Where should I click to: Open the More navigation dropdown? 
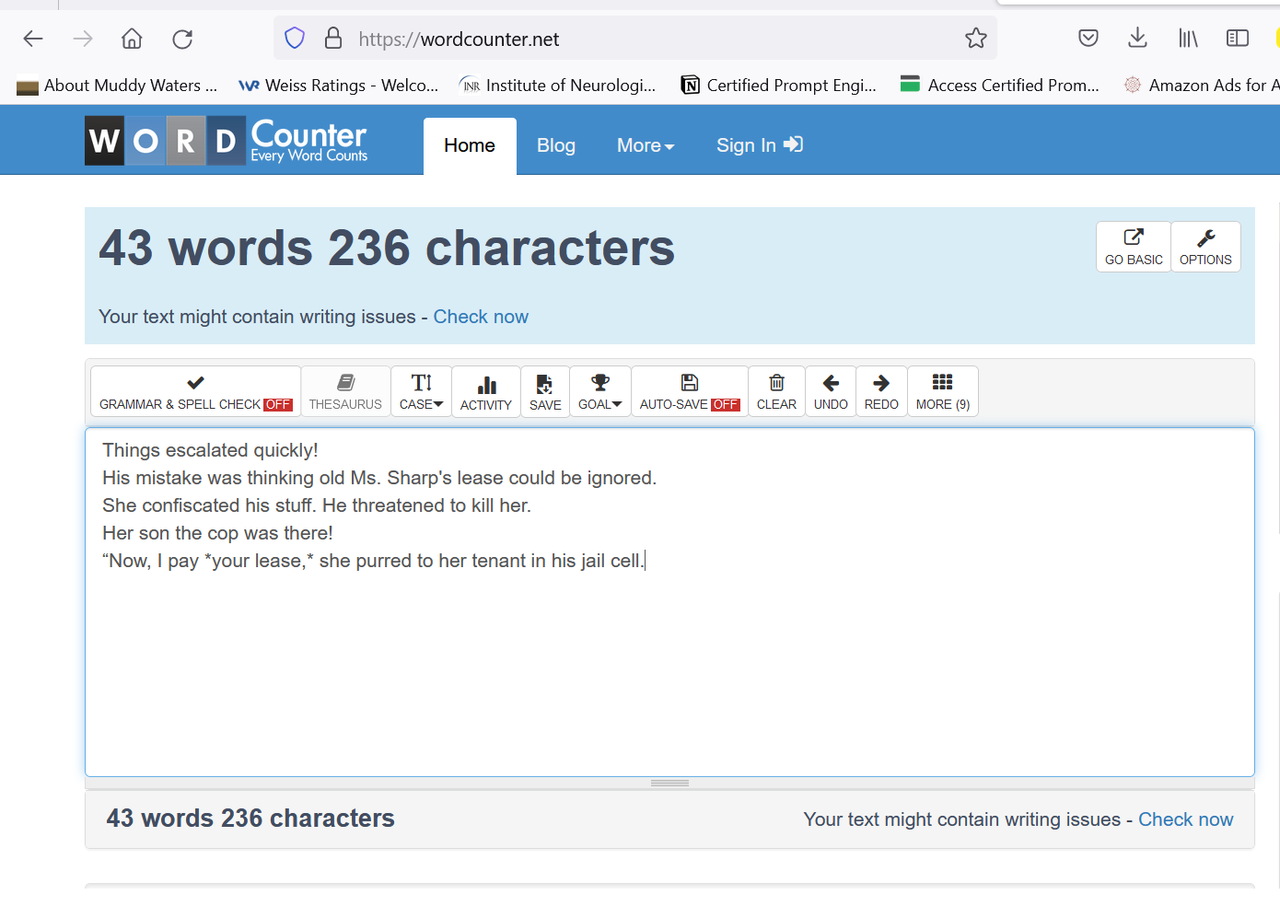(x=645, y=146)
